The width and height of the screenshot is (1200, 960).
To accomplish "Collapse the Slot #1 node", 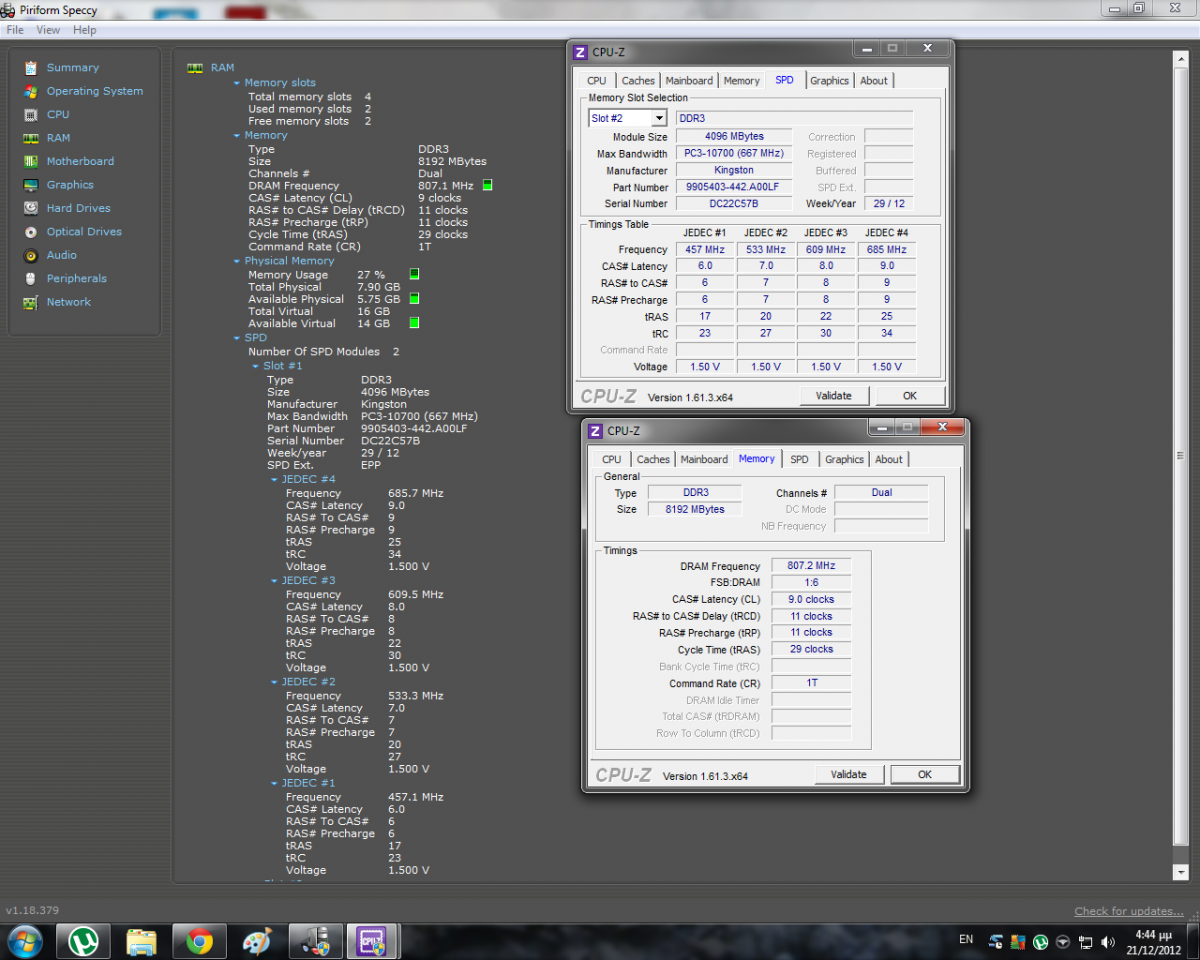I will click(255, 366).
